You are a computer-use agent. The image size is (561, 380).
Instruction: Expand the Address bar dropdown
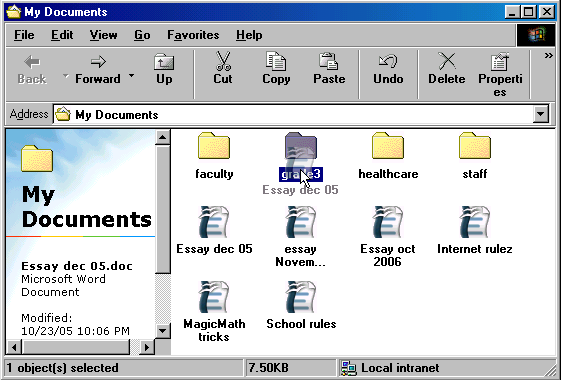(541, 115)
